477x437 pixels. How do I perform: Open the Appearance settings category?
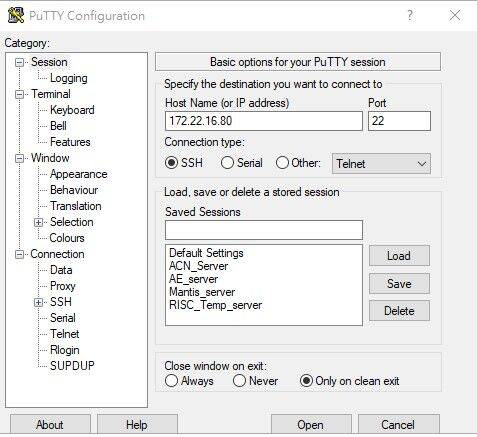click(79, 174)
